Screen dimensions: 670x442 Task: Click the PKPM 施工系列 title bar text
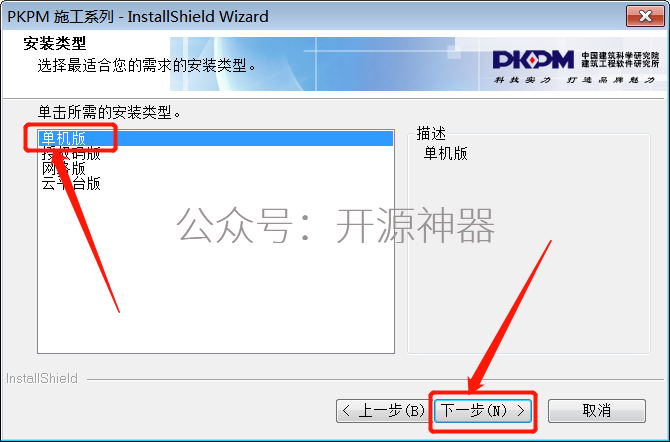(138, 17)
